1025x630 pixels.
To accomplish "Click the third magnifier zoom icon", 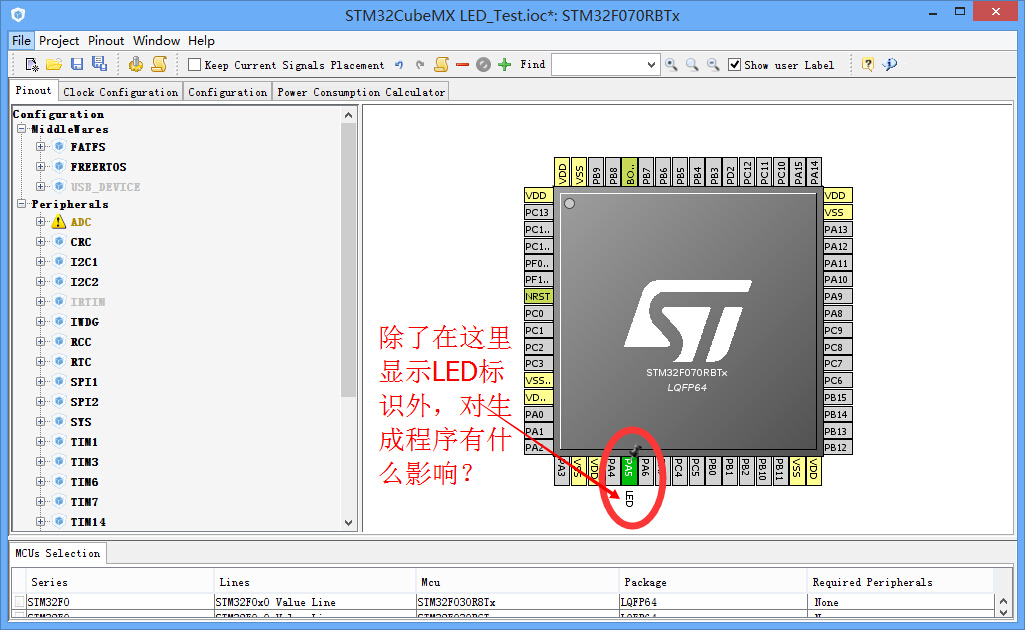I will tap(713, 65).
